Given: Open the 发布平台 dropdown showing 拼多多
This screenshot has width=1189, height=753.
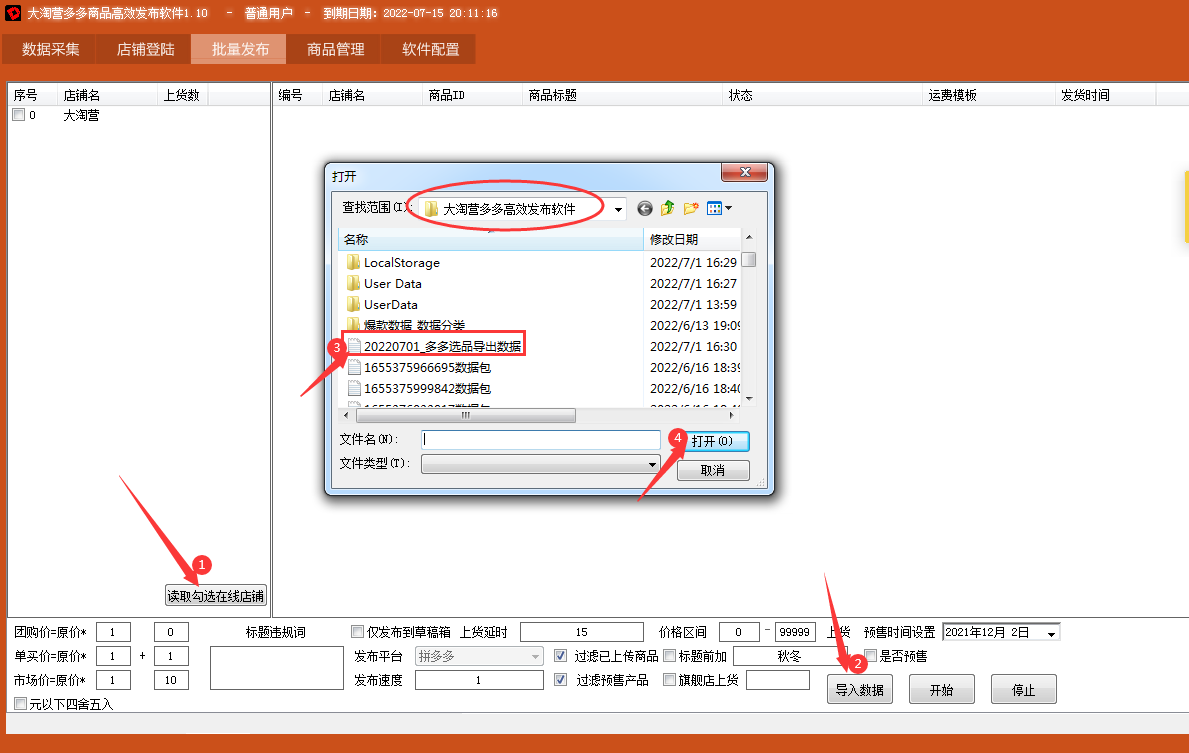Looking at the screenshot, I should coord(479,656).
